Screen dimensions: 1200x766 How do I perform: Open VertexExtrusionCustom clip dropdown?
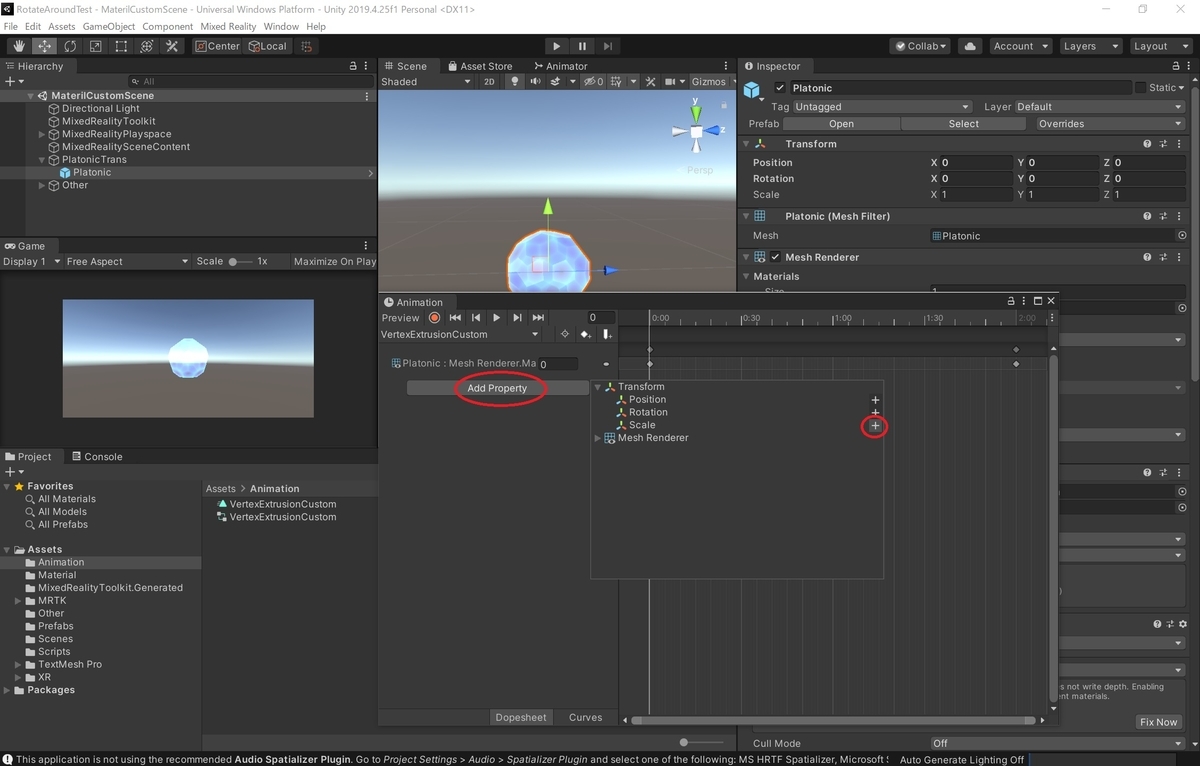tap(461, 334)
